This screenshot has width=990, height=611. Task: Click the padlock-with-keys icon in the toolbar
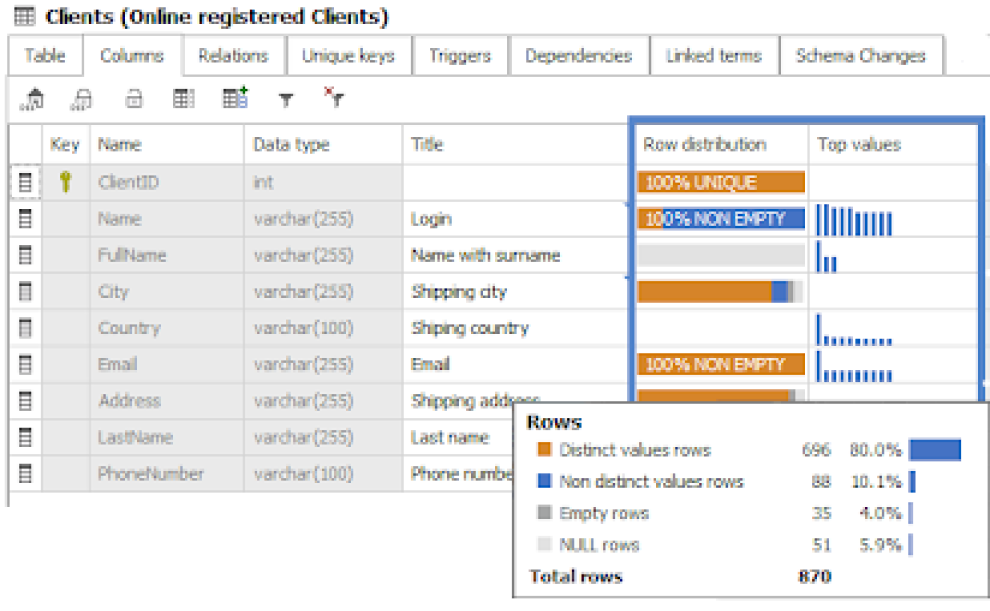[x=82, y=98]
